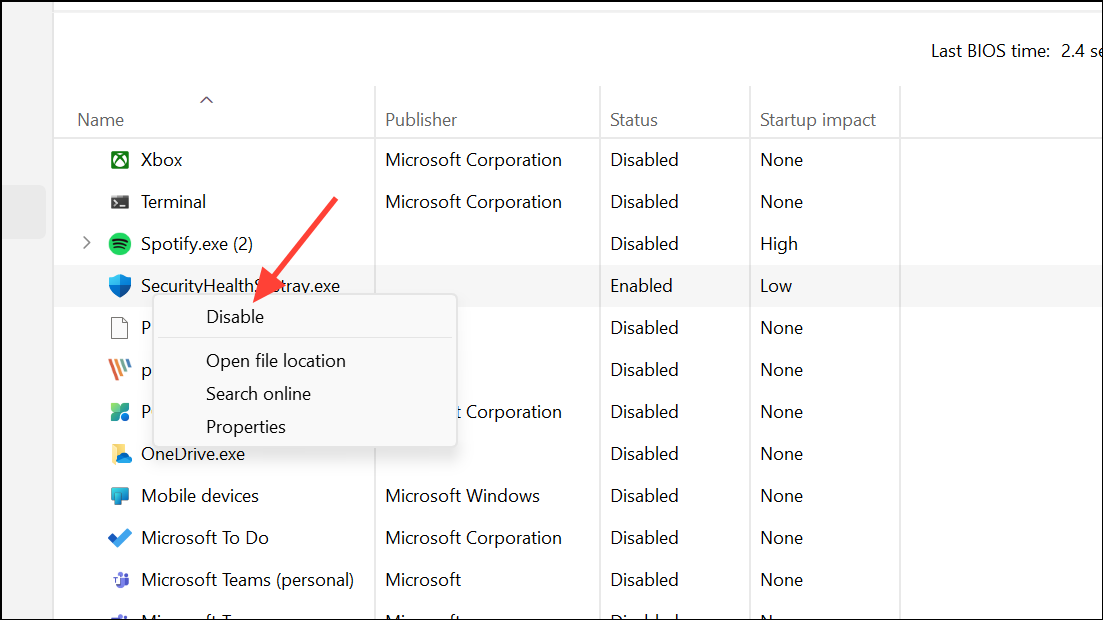Expand the Spotify.exe (2) group

click(87, 243)
